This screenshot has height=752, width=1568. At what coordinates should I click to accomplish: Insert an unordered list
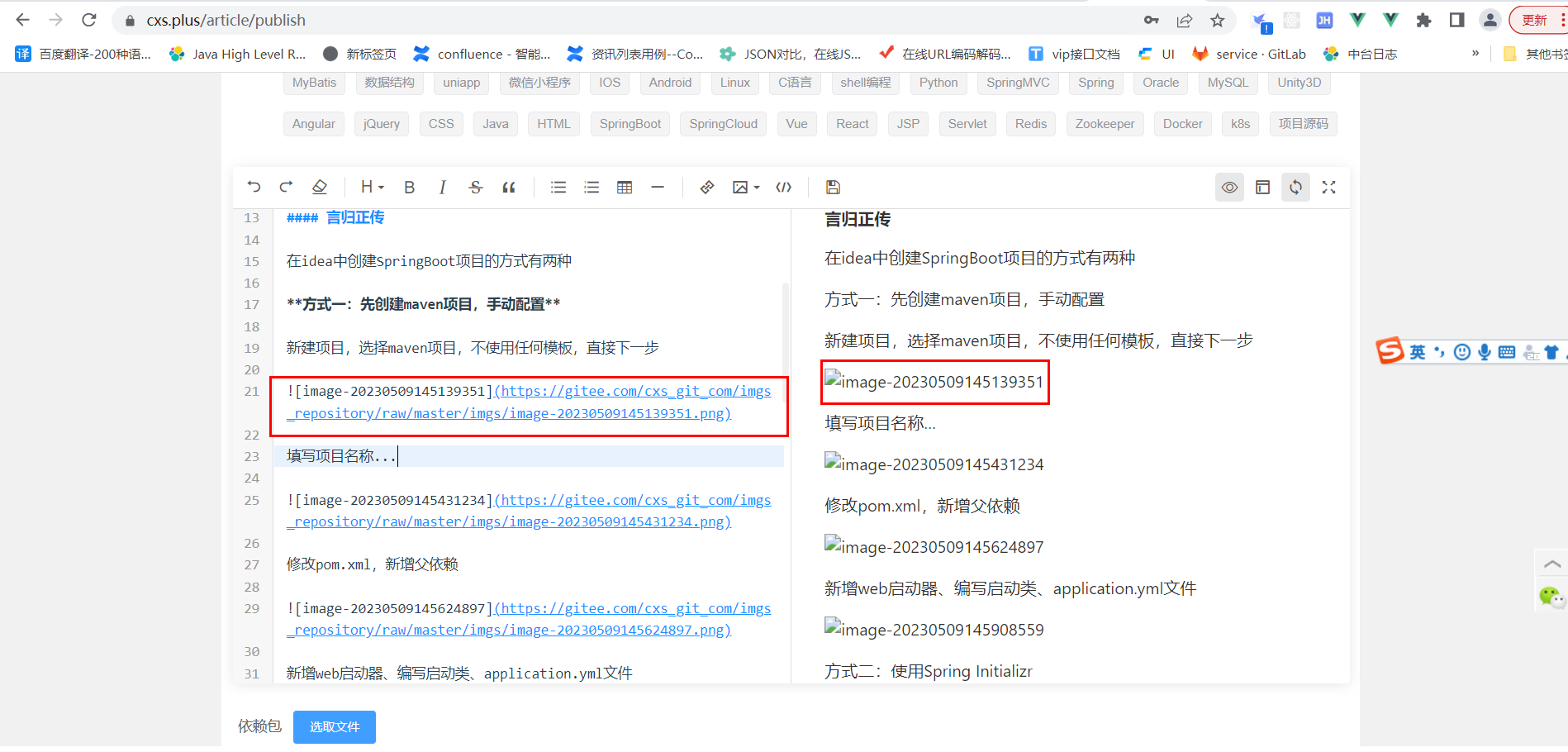click(x=558, y=188)
